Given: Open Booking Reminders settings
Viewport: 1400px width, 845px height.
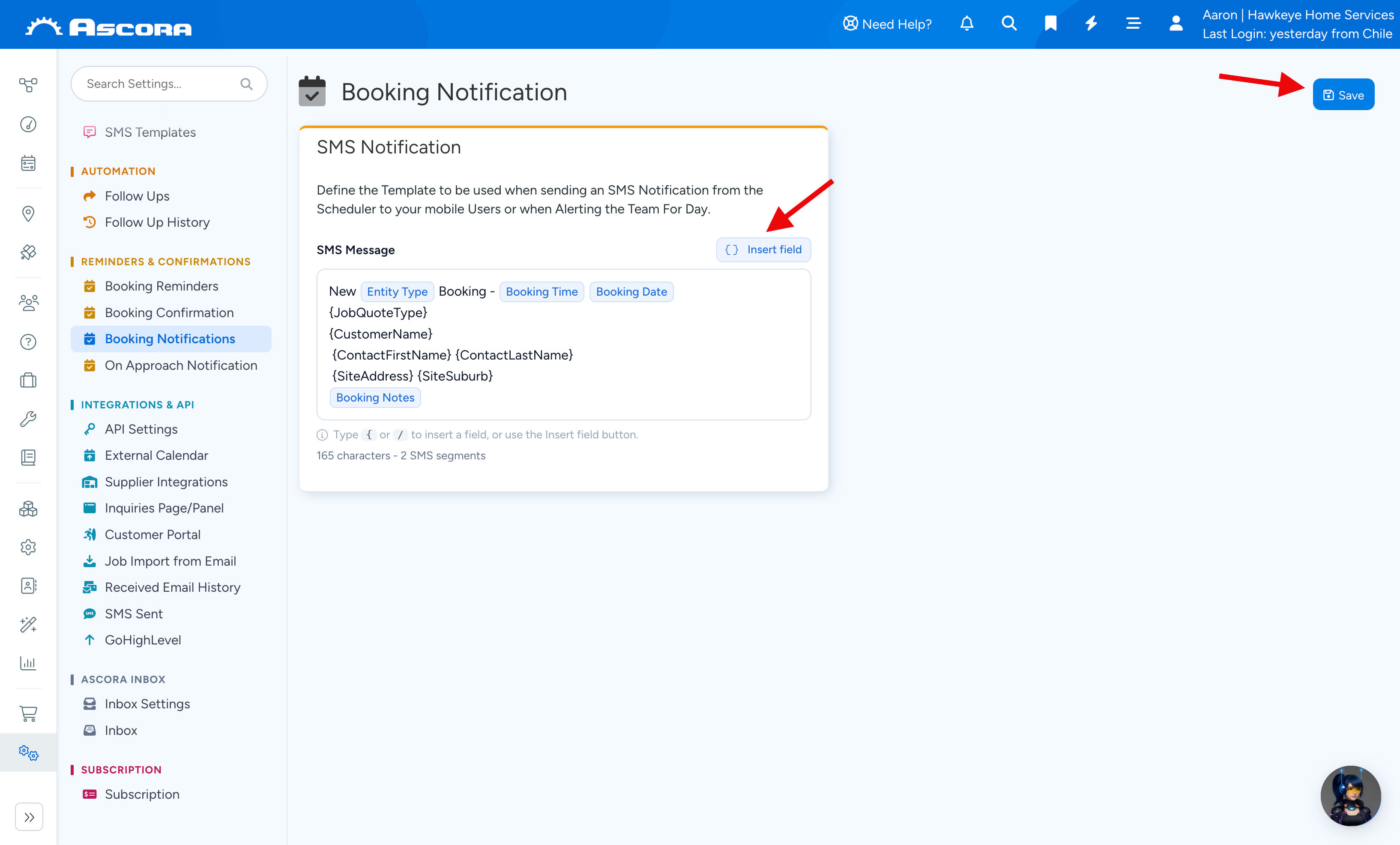Looking at the screenshot, I should pyautogui.click(x=162, y=286).
